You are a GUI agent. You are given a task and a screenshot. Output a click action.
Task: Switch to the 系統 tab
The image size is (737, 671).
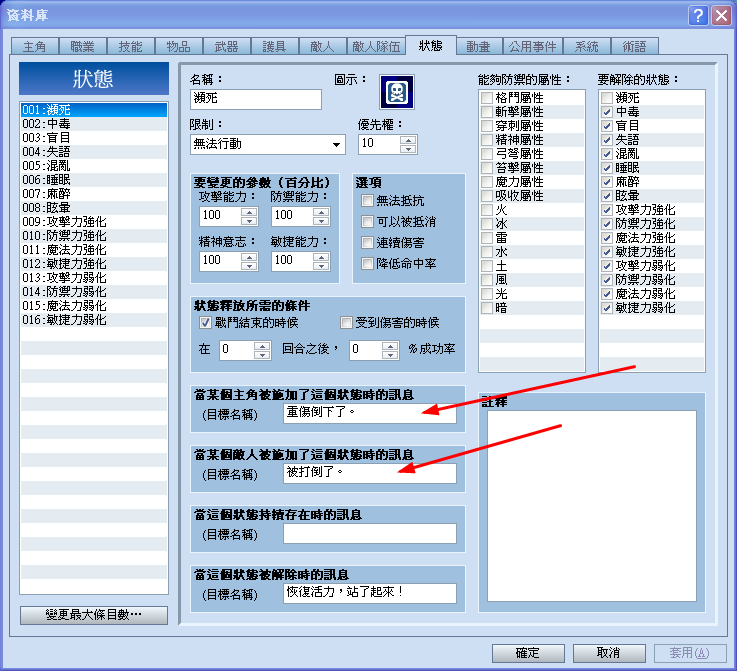(587, 47)
